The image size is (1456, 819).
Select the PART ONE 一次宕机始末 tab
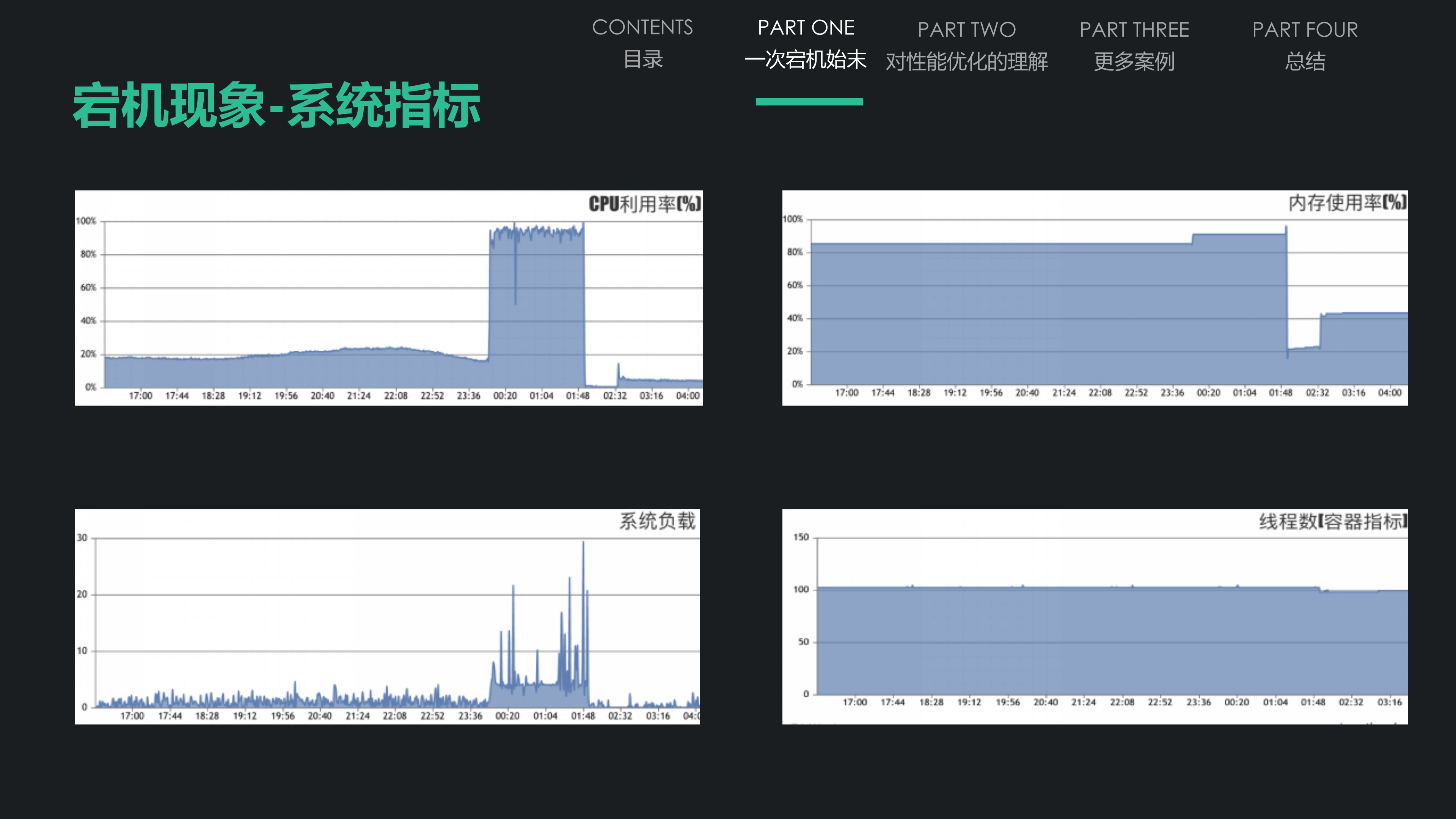tap(807, 42)
